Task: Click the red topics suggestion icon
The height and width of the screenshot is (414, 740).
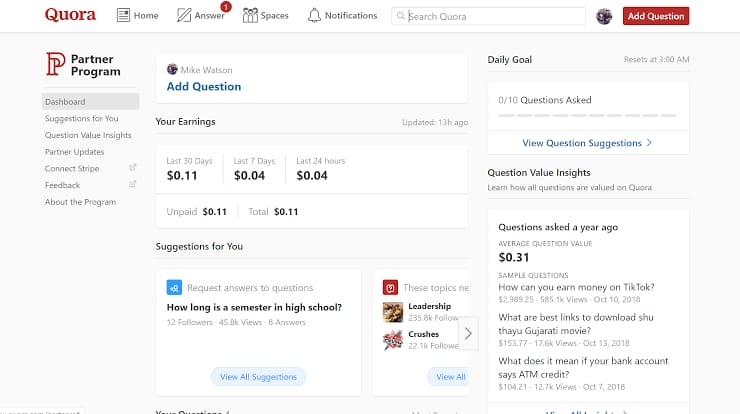Action: pos(390,287)
